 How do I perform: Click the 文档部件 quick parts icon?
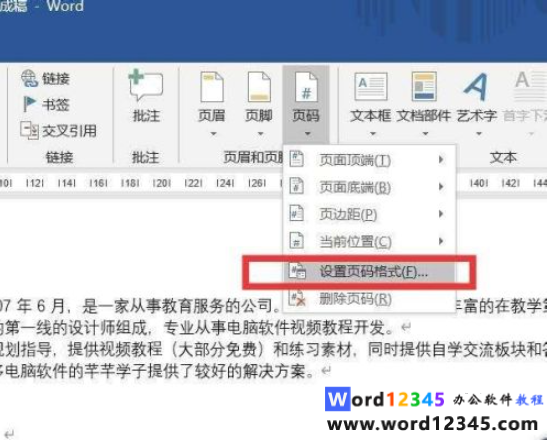click(x=424, y=86)
